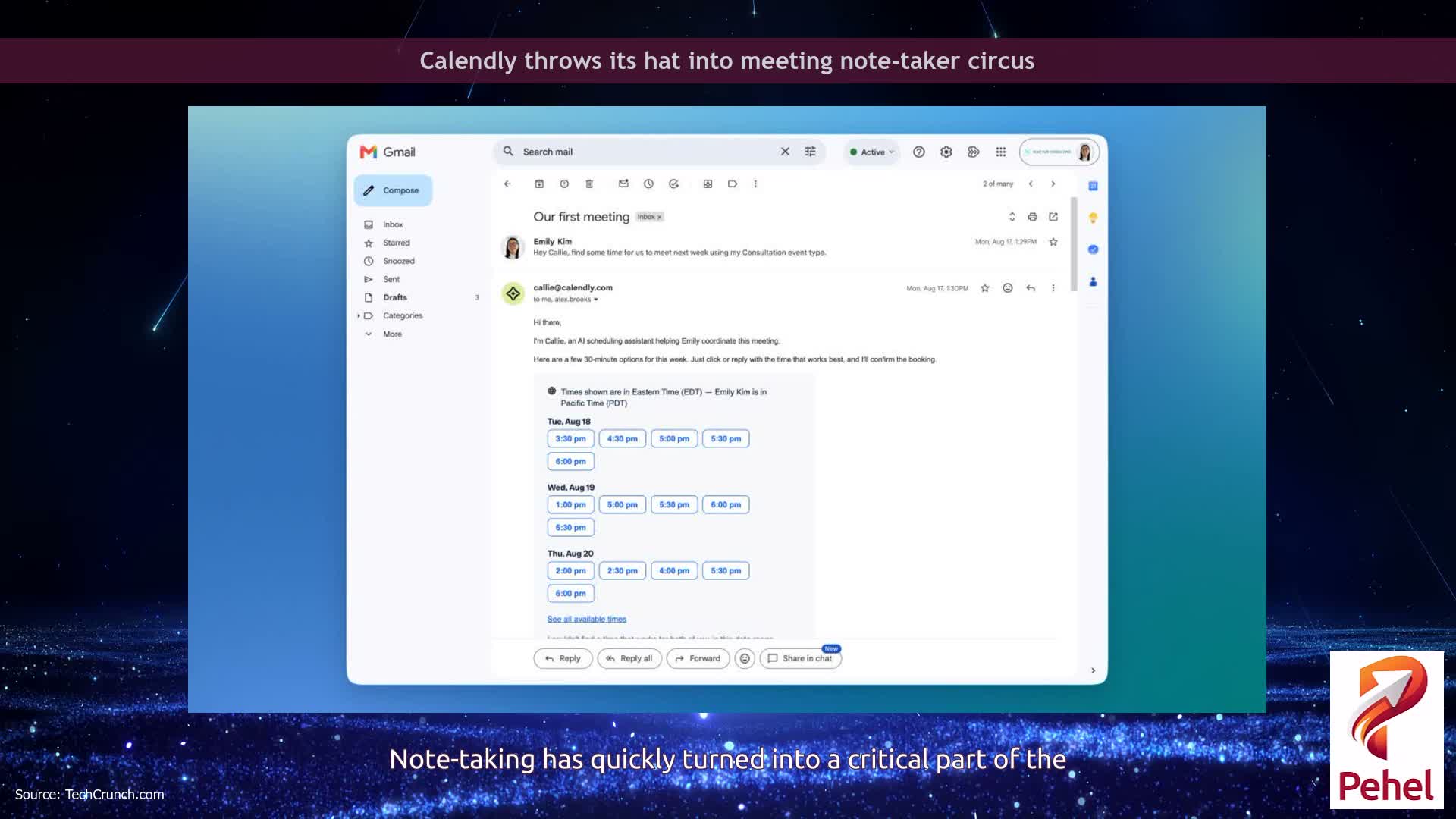Pick the 3:30 pm slot on Tue, Aug 18
The image size is (1456, 819).
(570, 438)
